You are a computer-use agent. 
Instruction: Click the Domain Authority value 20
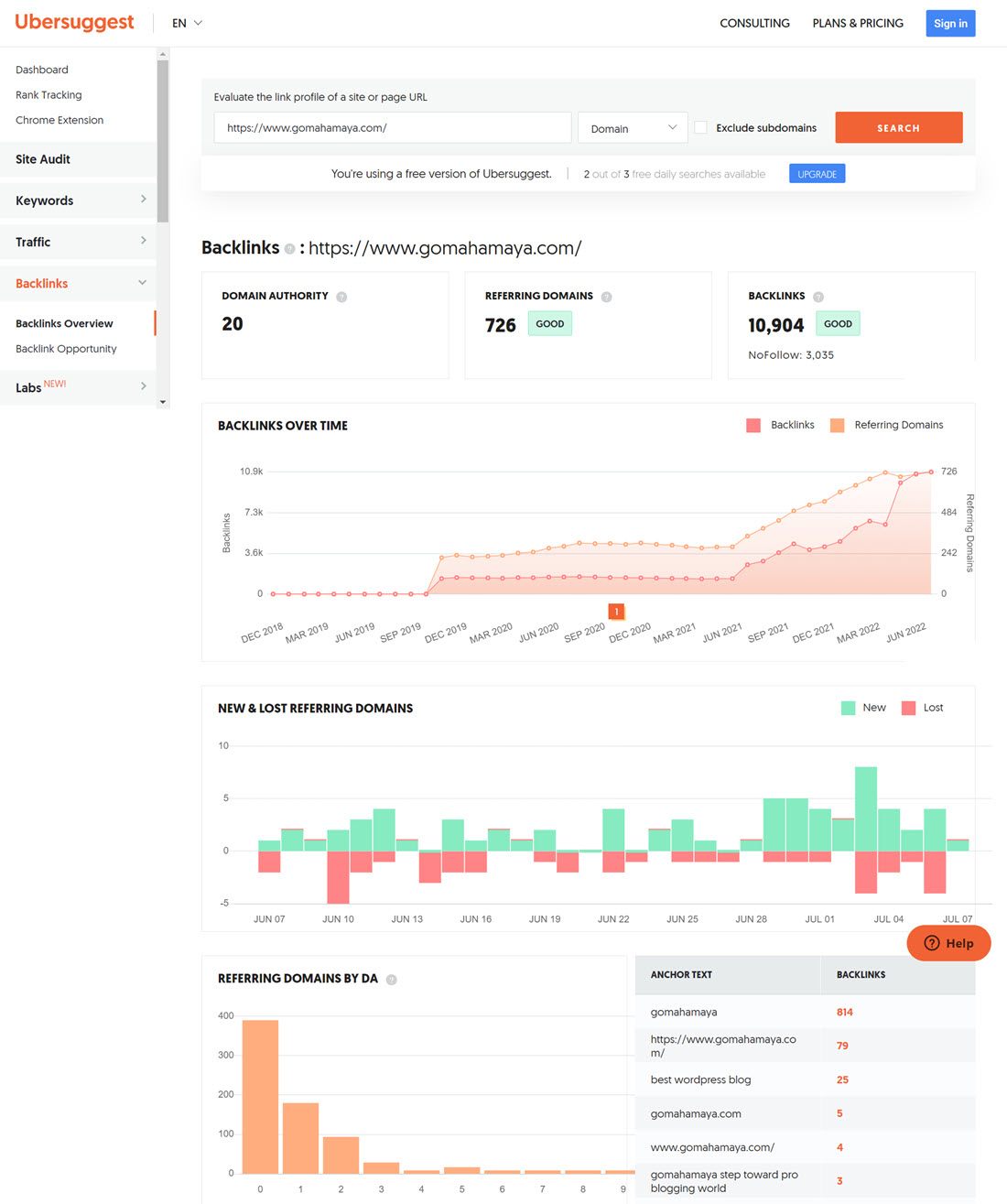pos(233,324)
